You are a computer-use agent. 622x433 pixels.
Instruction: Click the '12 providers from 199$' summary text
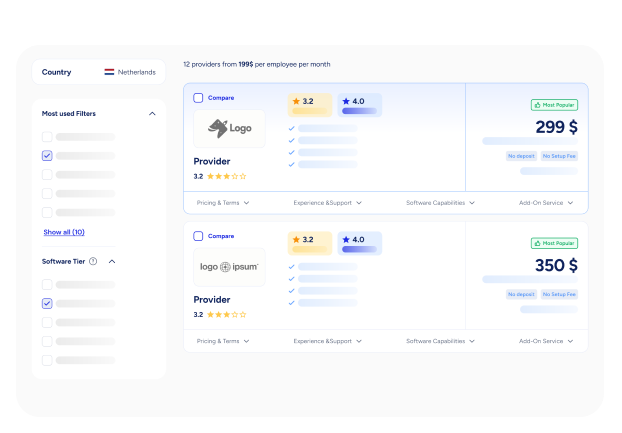(218, 64)
